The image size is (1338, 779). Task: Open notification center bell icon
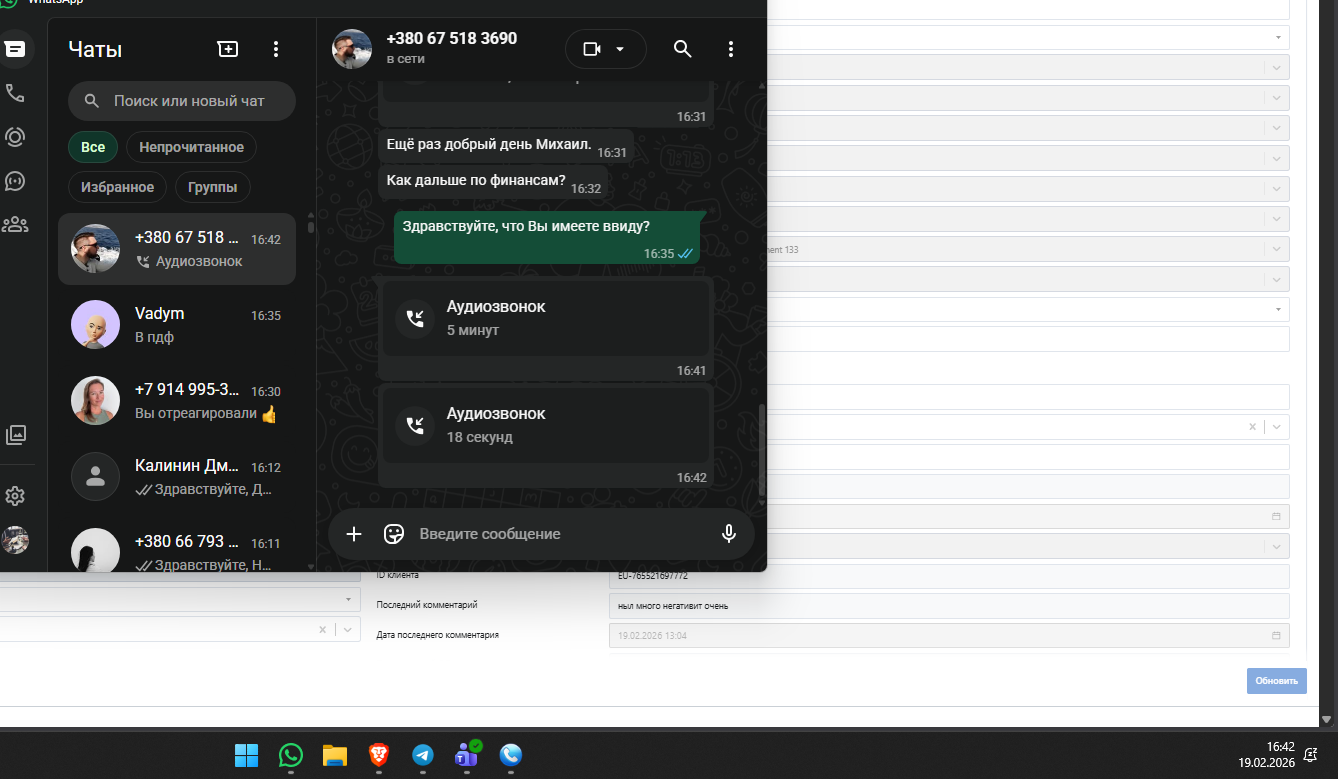click(1311, 755)
